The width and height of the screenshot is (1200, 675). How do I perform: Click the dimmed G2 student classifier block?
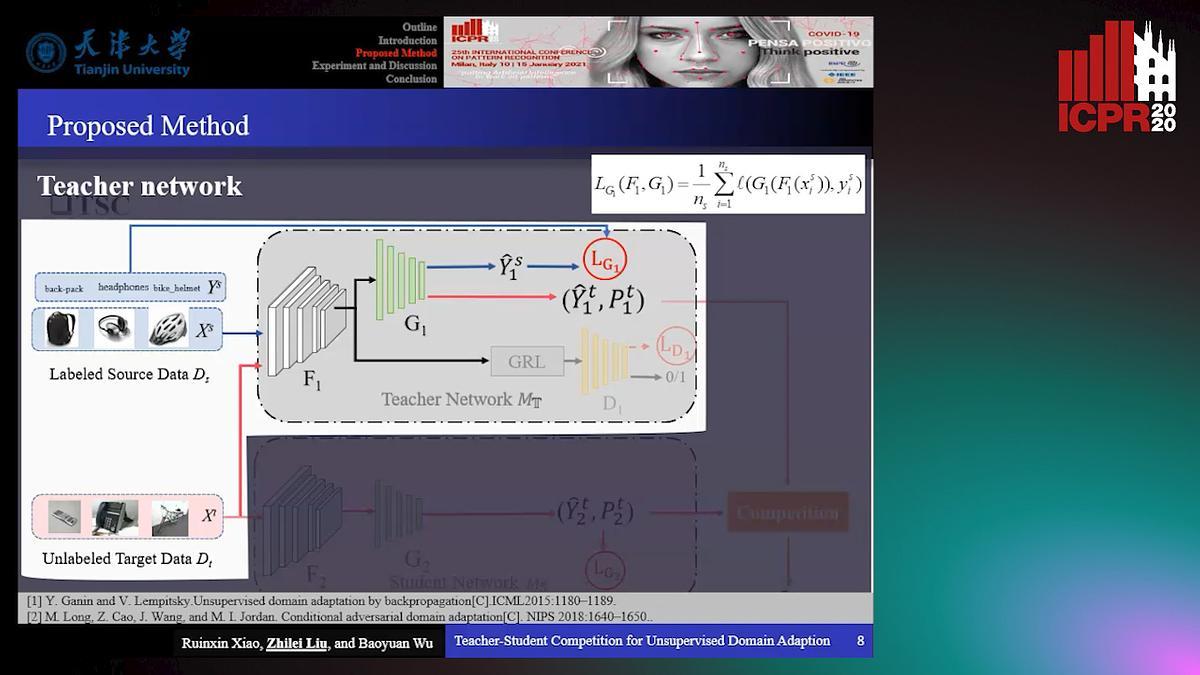click(398, 514)
